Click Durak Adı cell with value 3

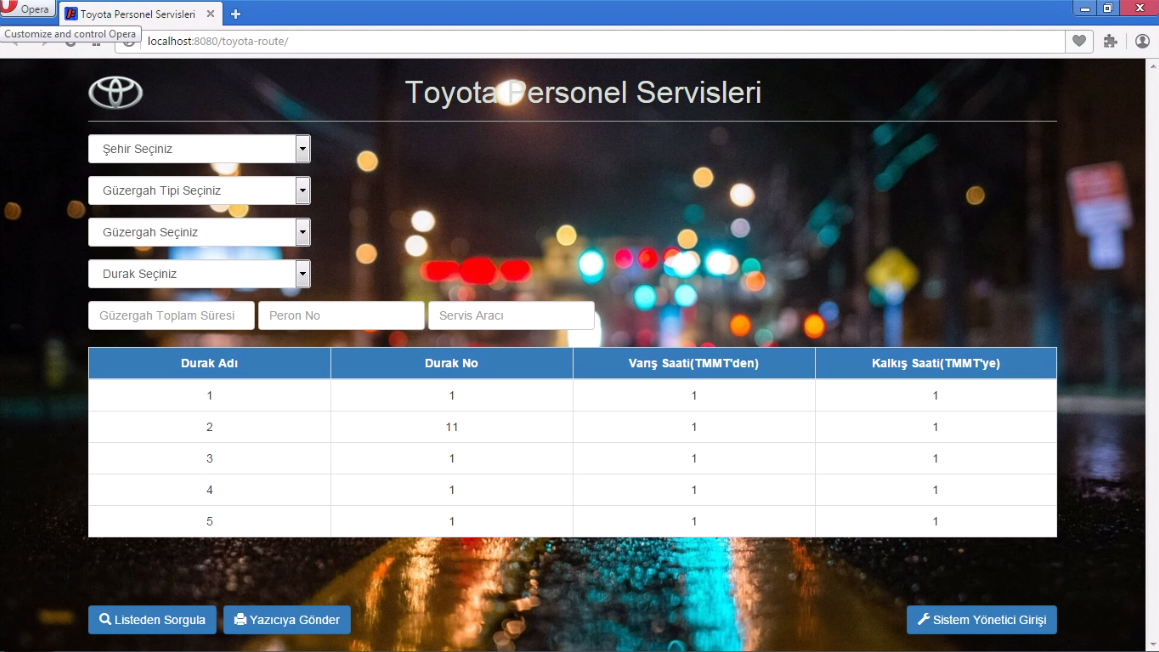(209, 458)
